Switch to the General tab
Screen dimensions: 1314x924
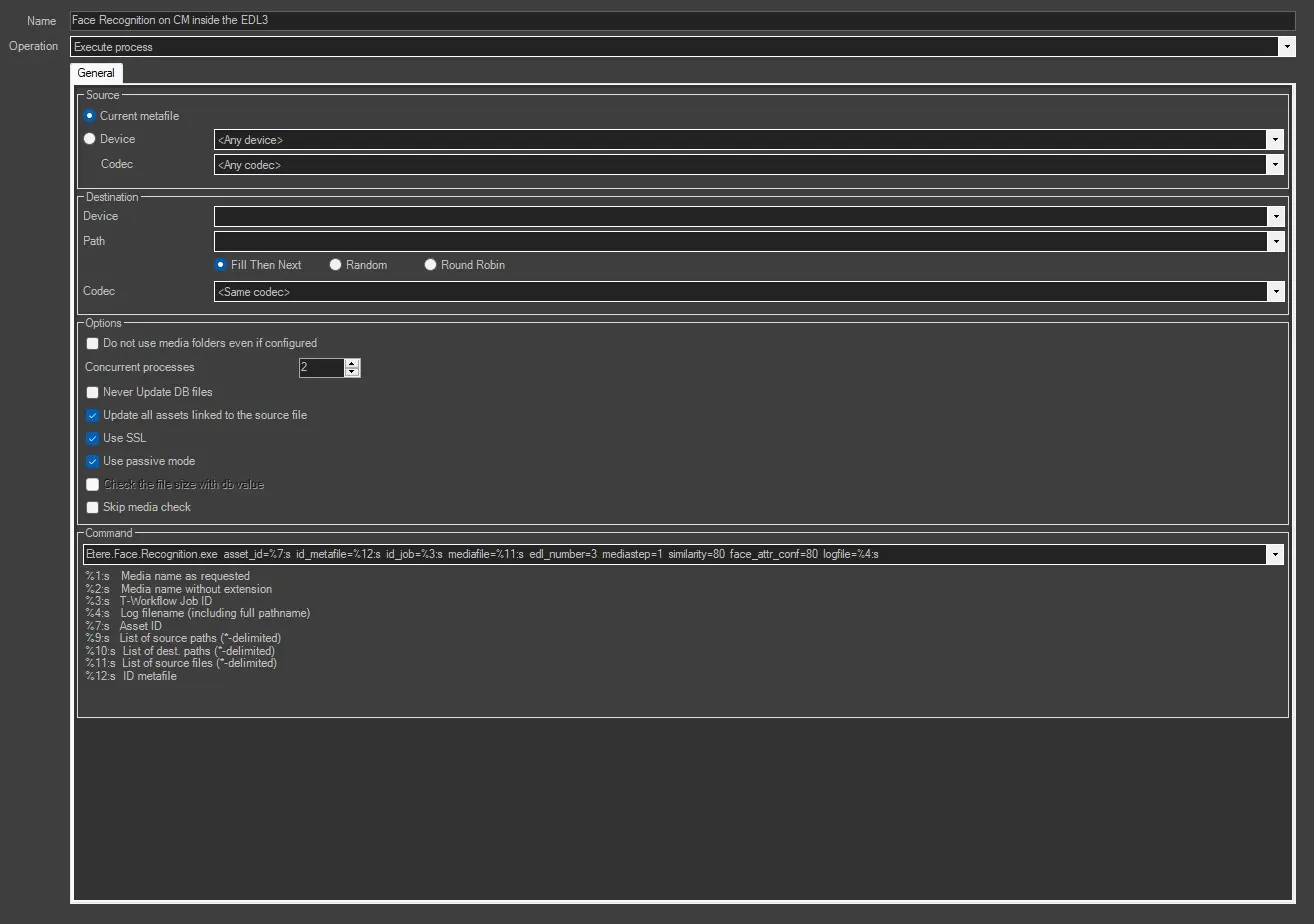(x=96, y=73)
